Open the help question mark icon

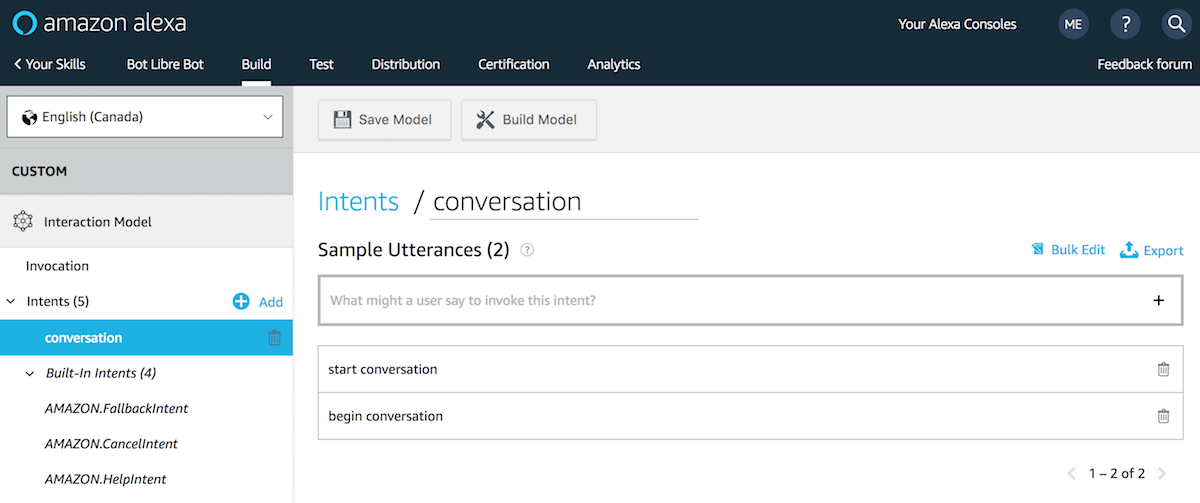pyautogui.click(x=1125, y=24)
